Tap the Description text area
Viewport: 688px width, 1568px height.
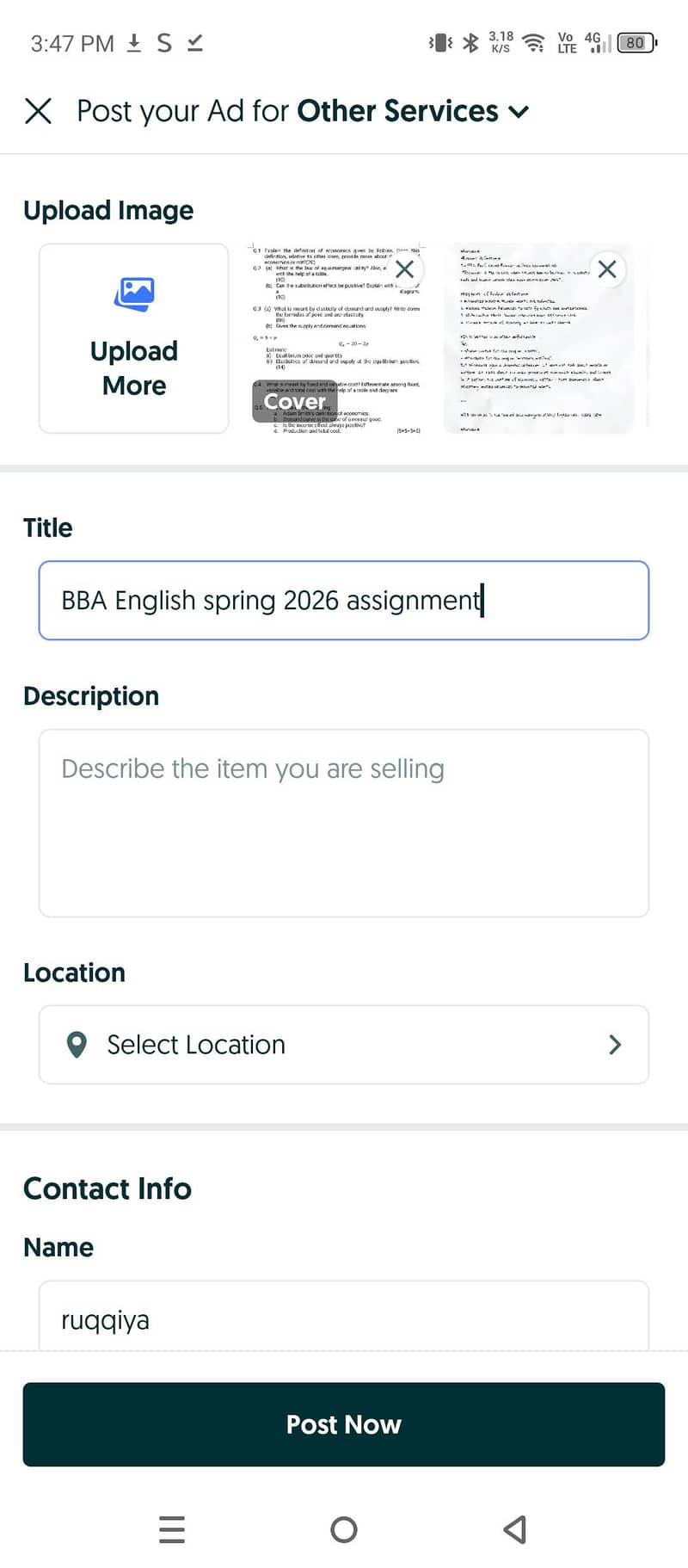tap(344, 824)
